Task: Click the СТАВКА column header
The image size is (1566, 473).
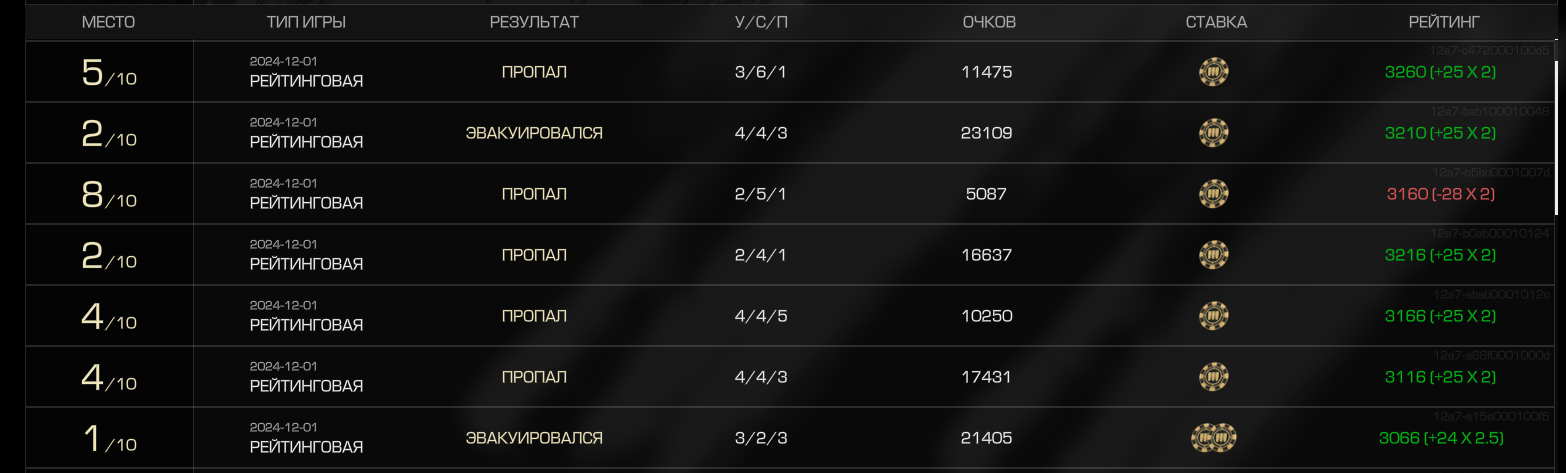Action: click(1216, 22)
